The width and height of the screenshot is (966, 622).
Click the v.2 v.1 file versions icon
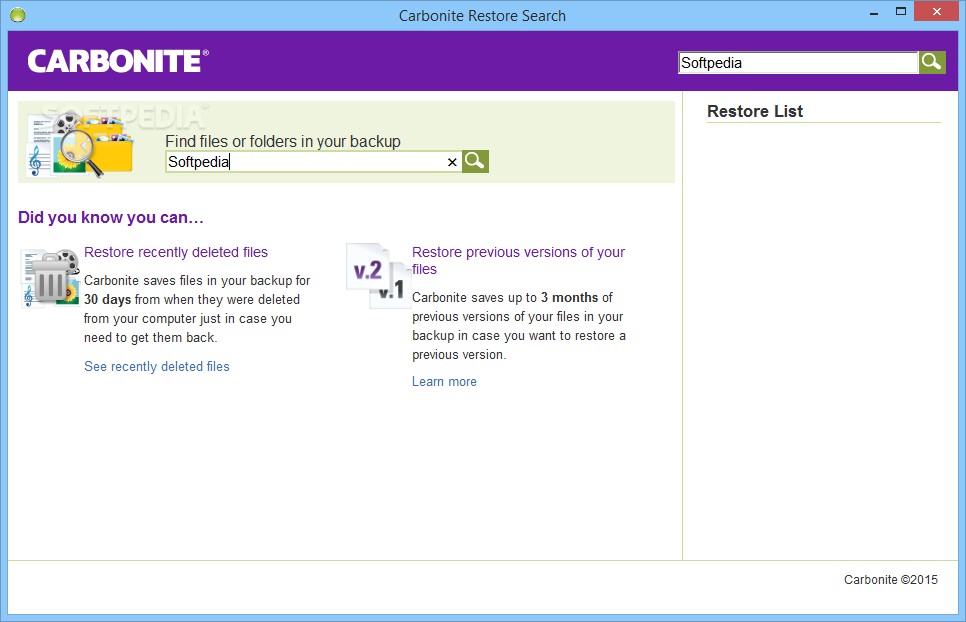tap(378, 275)
